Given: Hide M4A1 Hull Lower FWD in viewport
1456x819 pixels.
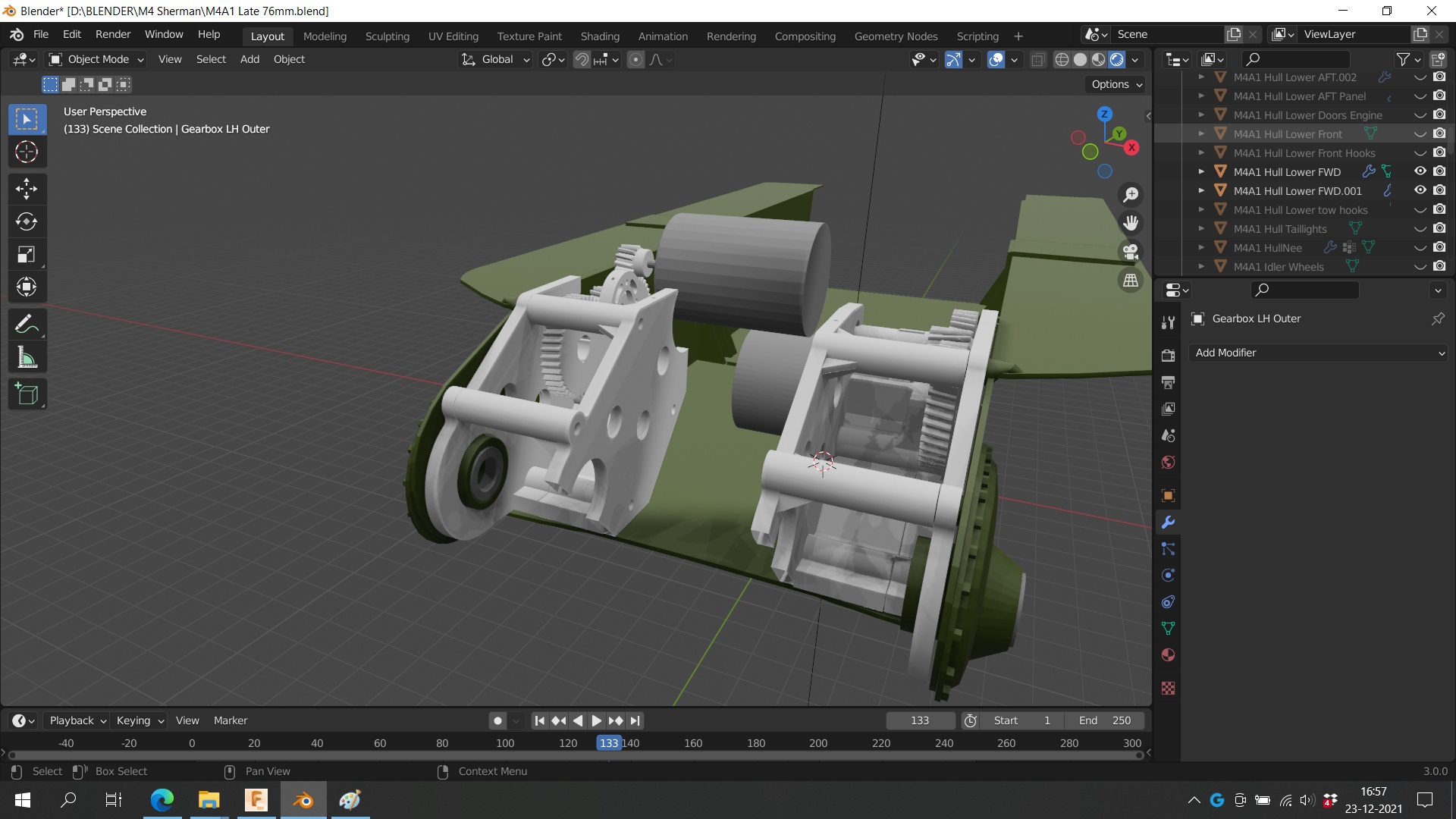Looking at the screenshot, I should pos(1420,171).
